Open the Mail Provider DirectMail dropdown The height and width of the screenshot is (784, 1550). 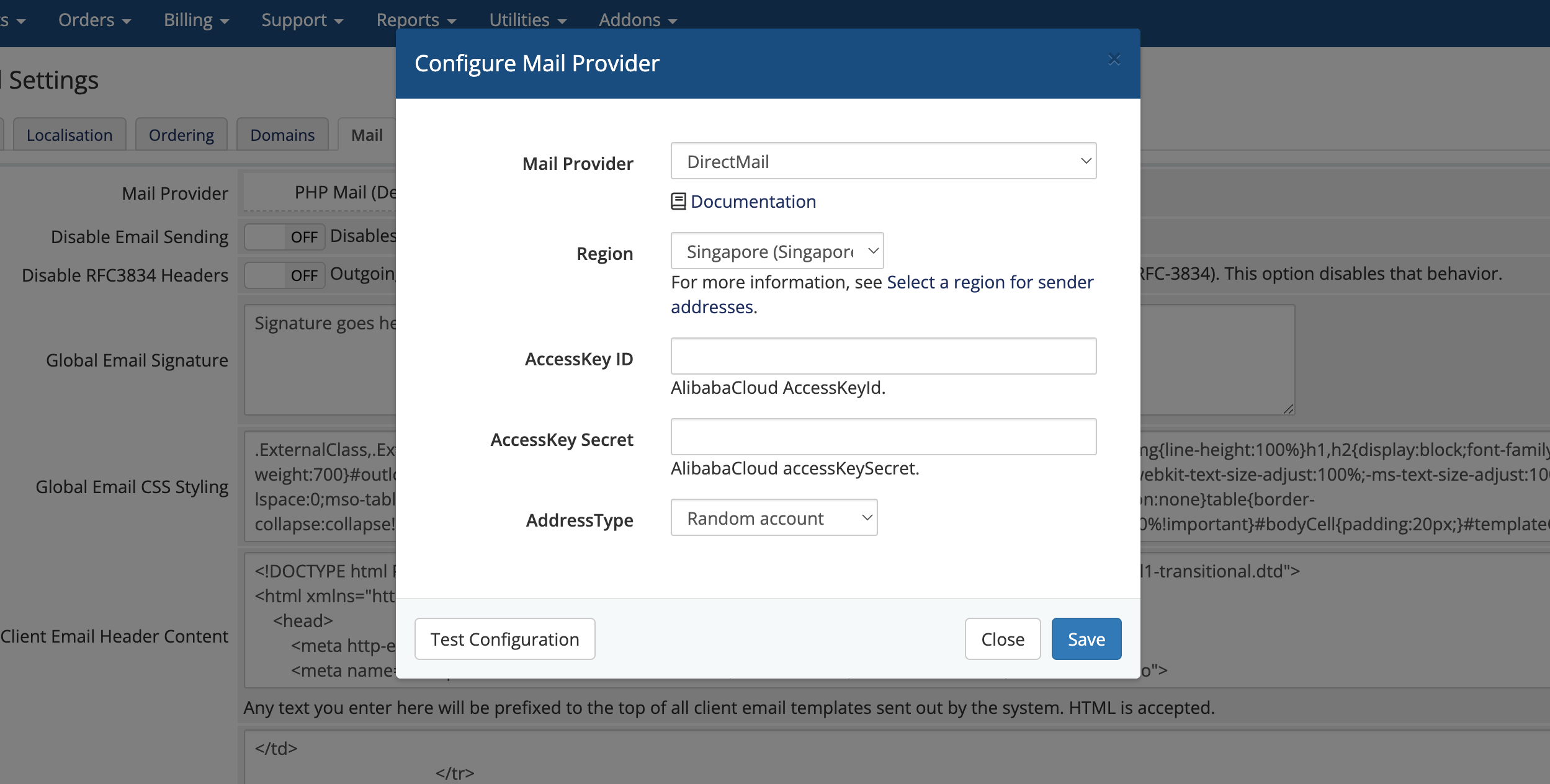click(x=884, y=161)
